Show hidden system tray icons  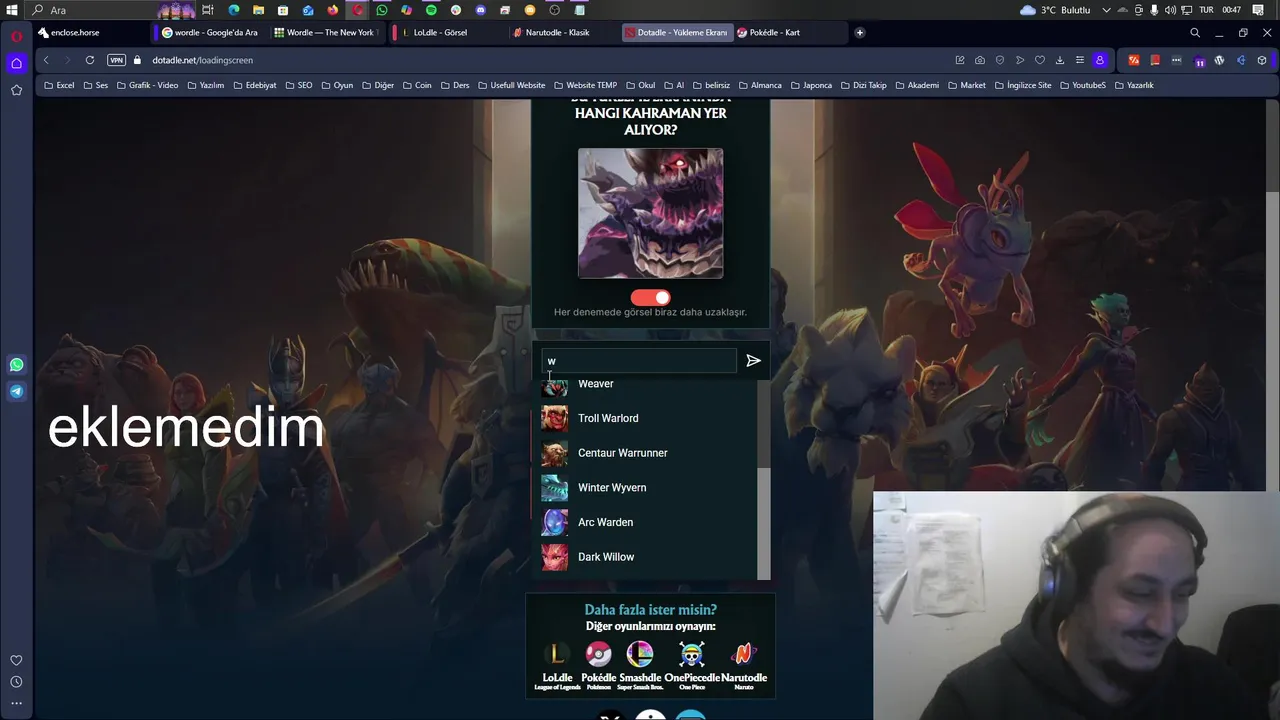click(x=1106, y=10)
